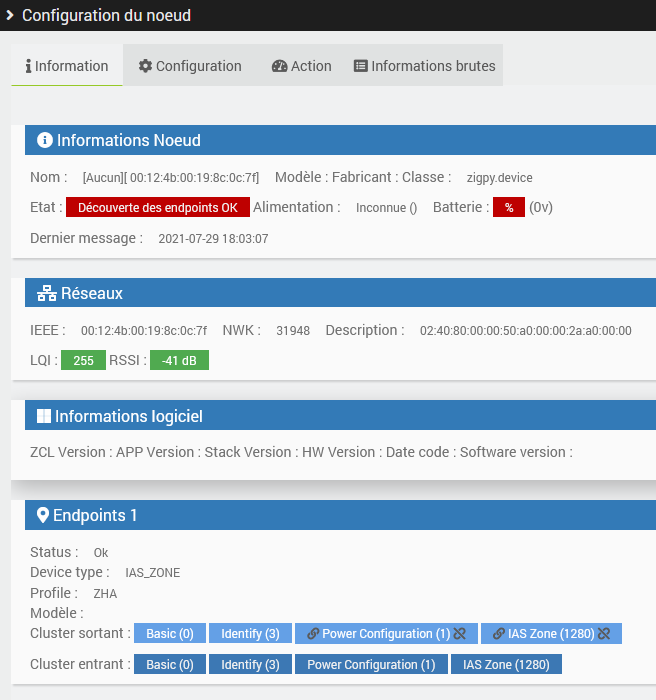The width and height of the screenshot is (656, 700).
Task: Collapse the Configuration du noeud header chevron
Action: click(x=10, y=16)
